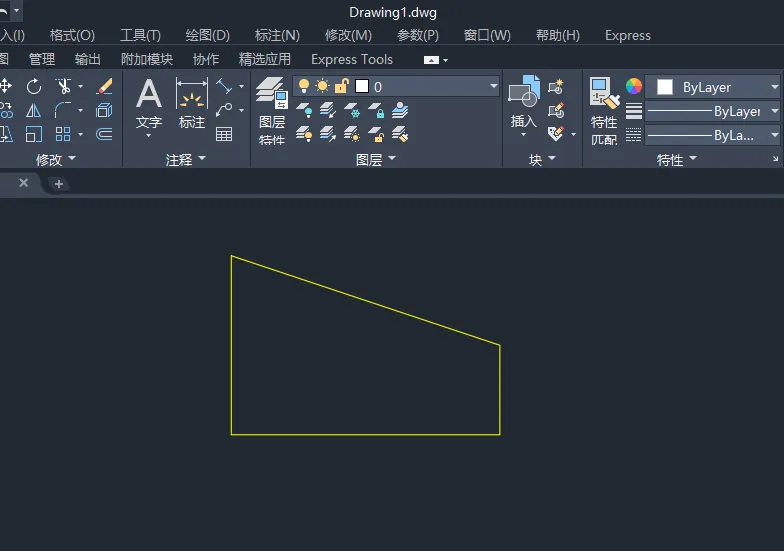The width and height of the screenshot is (784, 551).
Task: Select the Fillet tool
Action: pyautogui.click(x=63, y=110)
